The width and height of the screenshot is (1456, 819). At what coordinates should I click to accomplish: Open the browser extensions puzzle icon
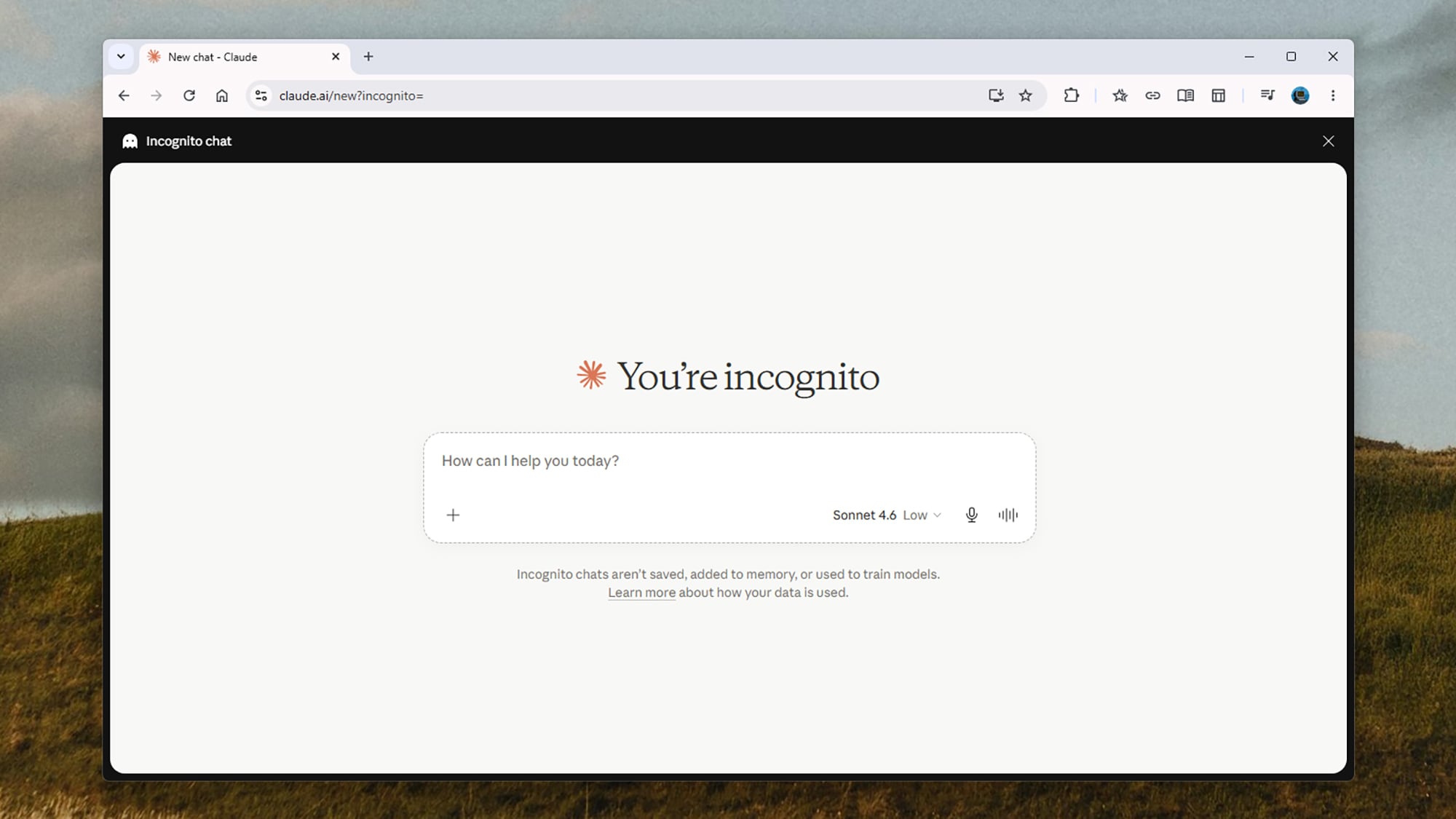(1071, 95)
